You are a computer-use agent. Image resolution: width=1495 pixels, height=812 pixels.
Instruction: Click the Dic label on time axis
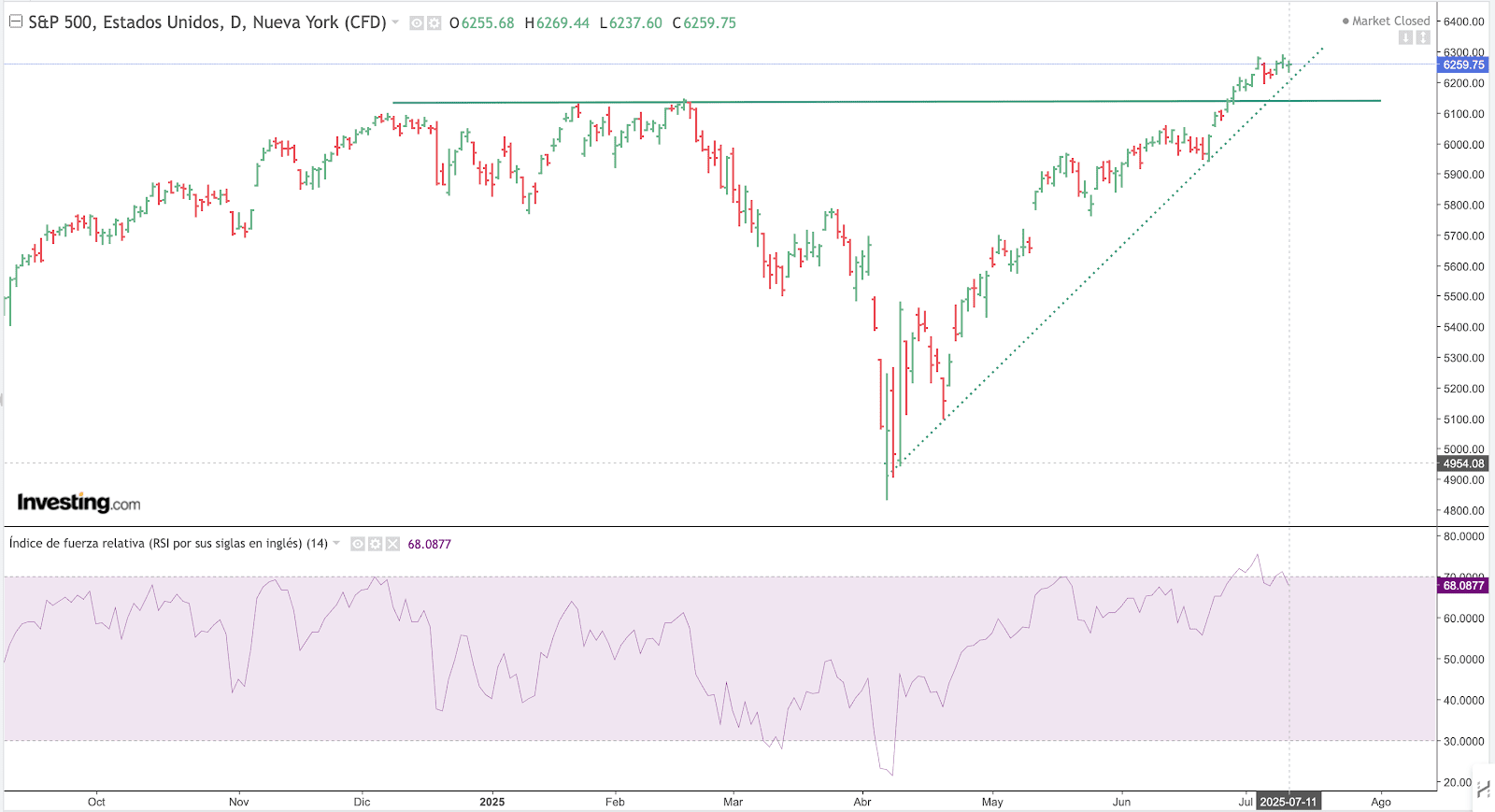362,802
